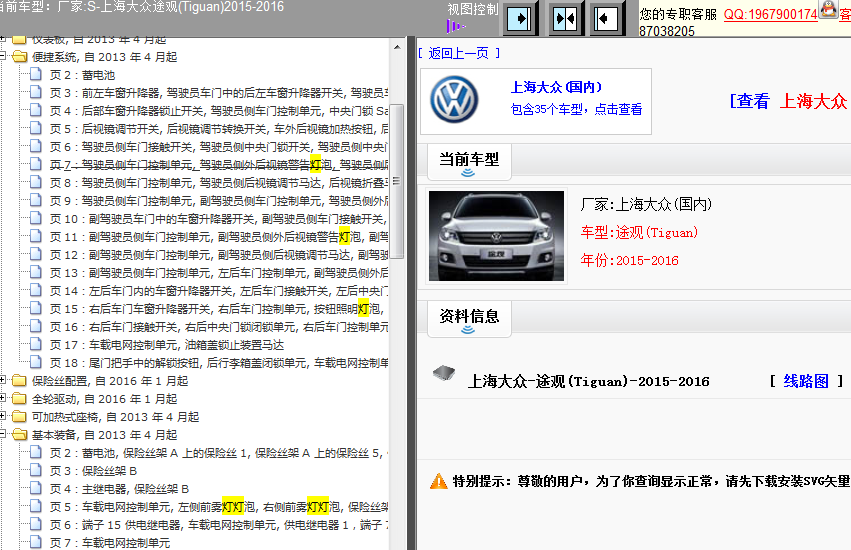
Task: Open 页 9 驾驶员侧车门控制单元 entry
Action: click(x=219, y=201)
